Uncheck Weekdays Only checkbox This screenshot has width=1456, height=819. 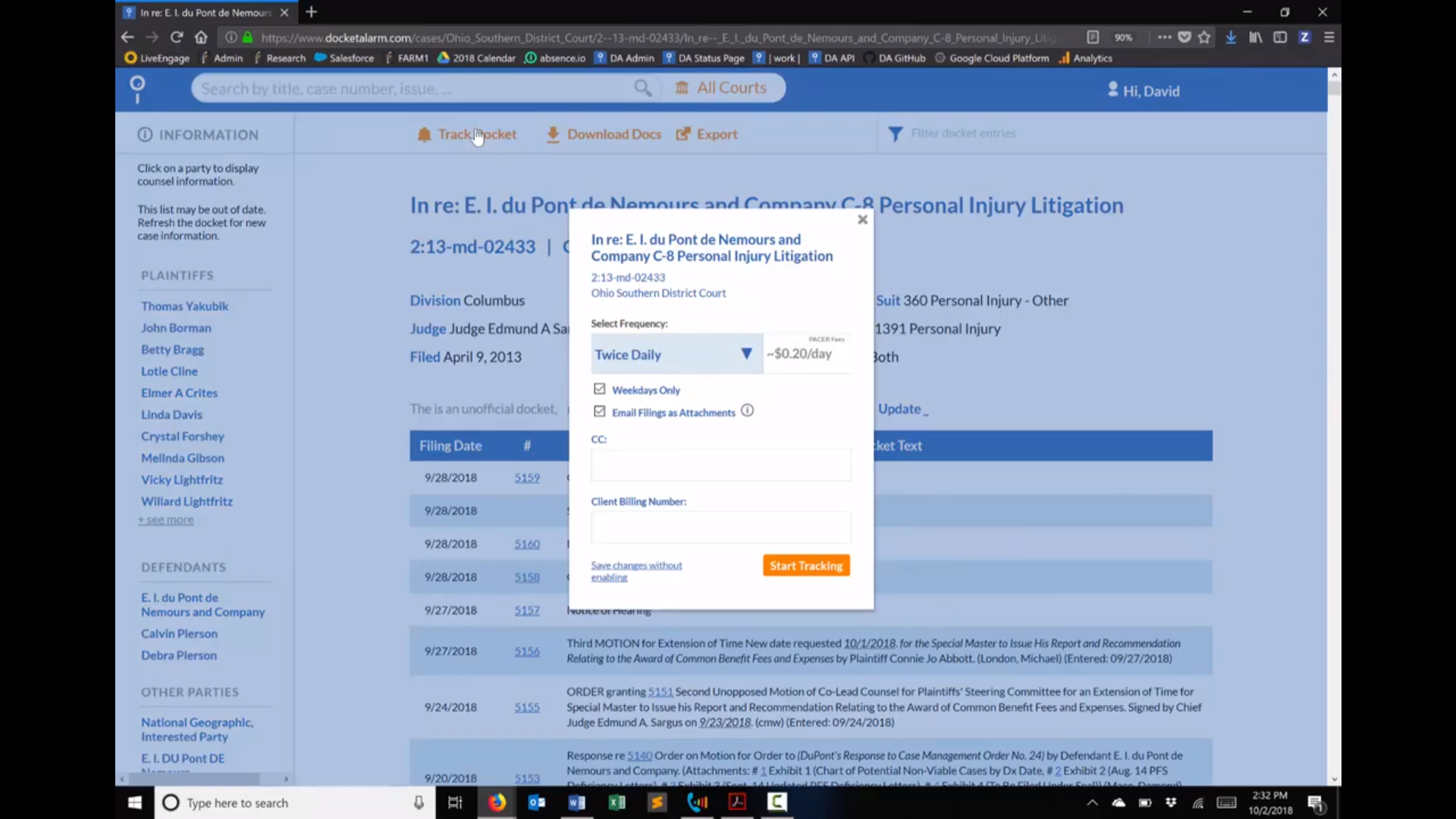point(600,389)
